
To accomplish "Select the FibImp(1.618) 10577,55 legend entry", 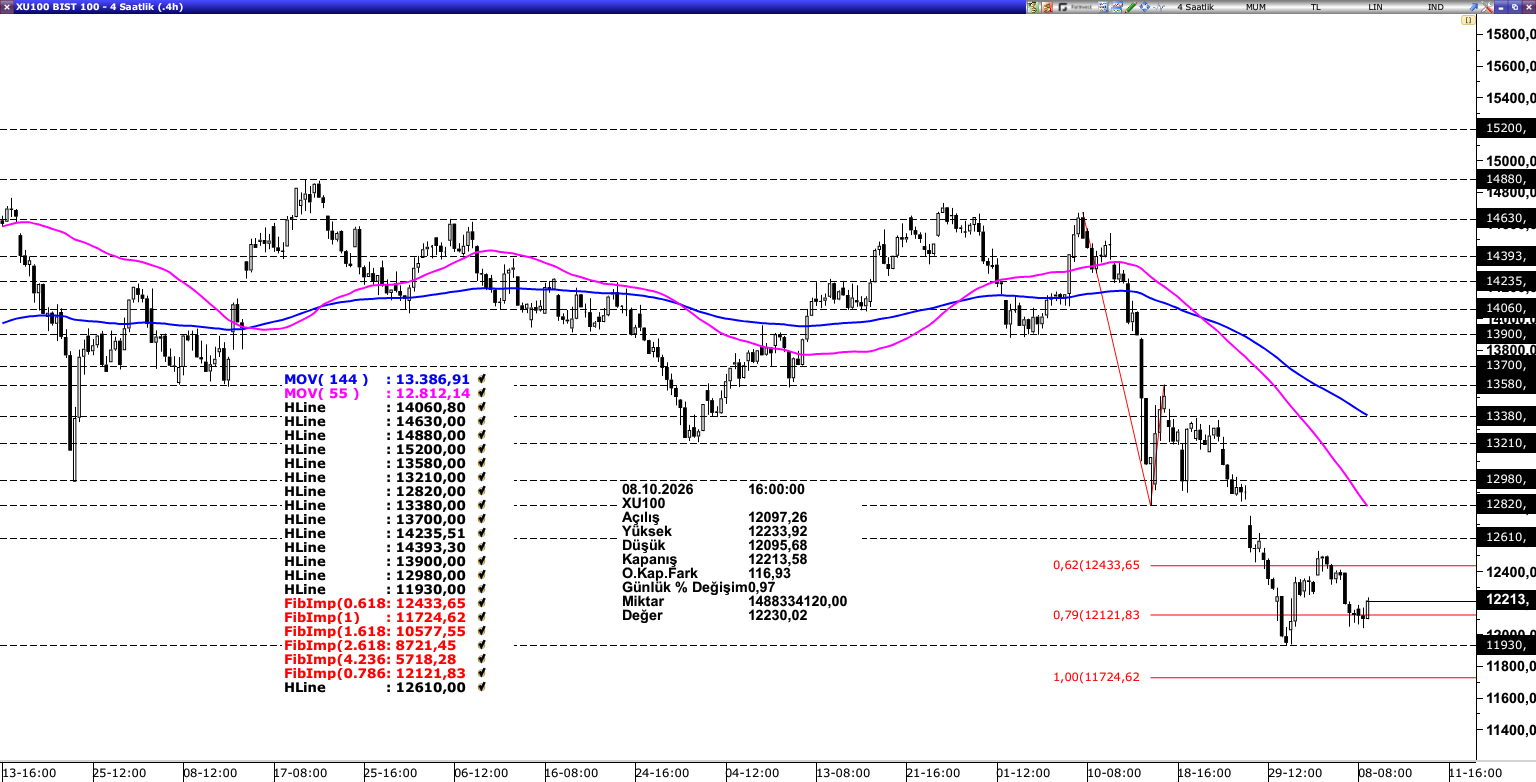I will [x=375, y=632].
